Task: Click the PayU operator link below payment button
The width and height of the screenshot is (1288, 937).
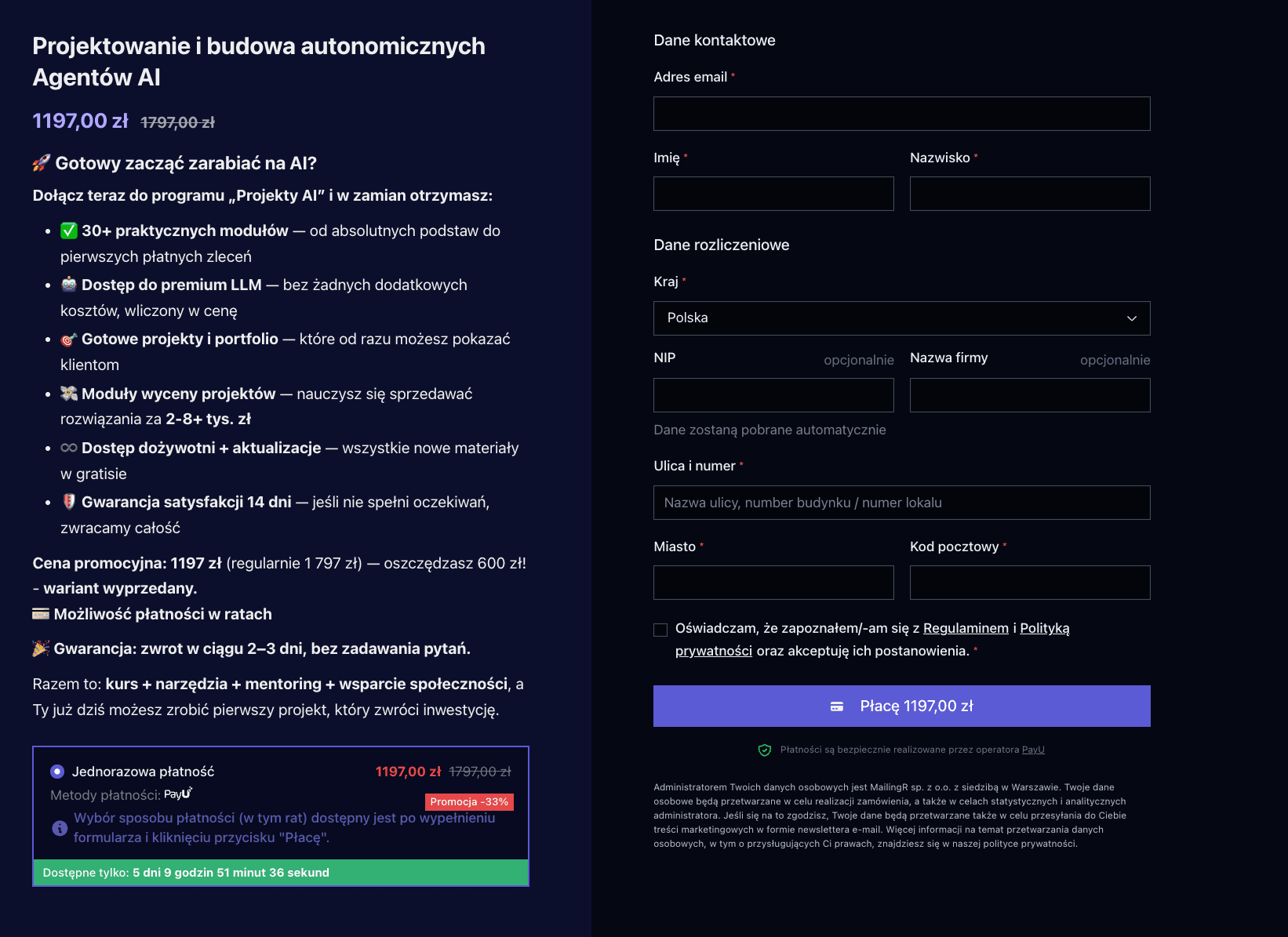Action: click(1034, 750)
